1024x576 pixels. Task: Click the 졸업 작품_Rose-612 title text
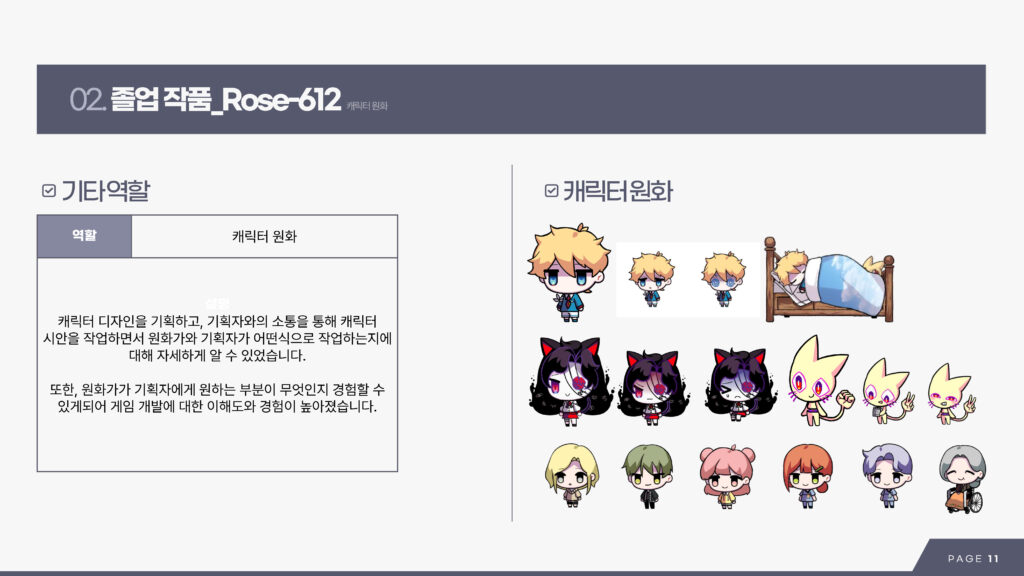coord(225,99)
